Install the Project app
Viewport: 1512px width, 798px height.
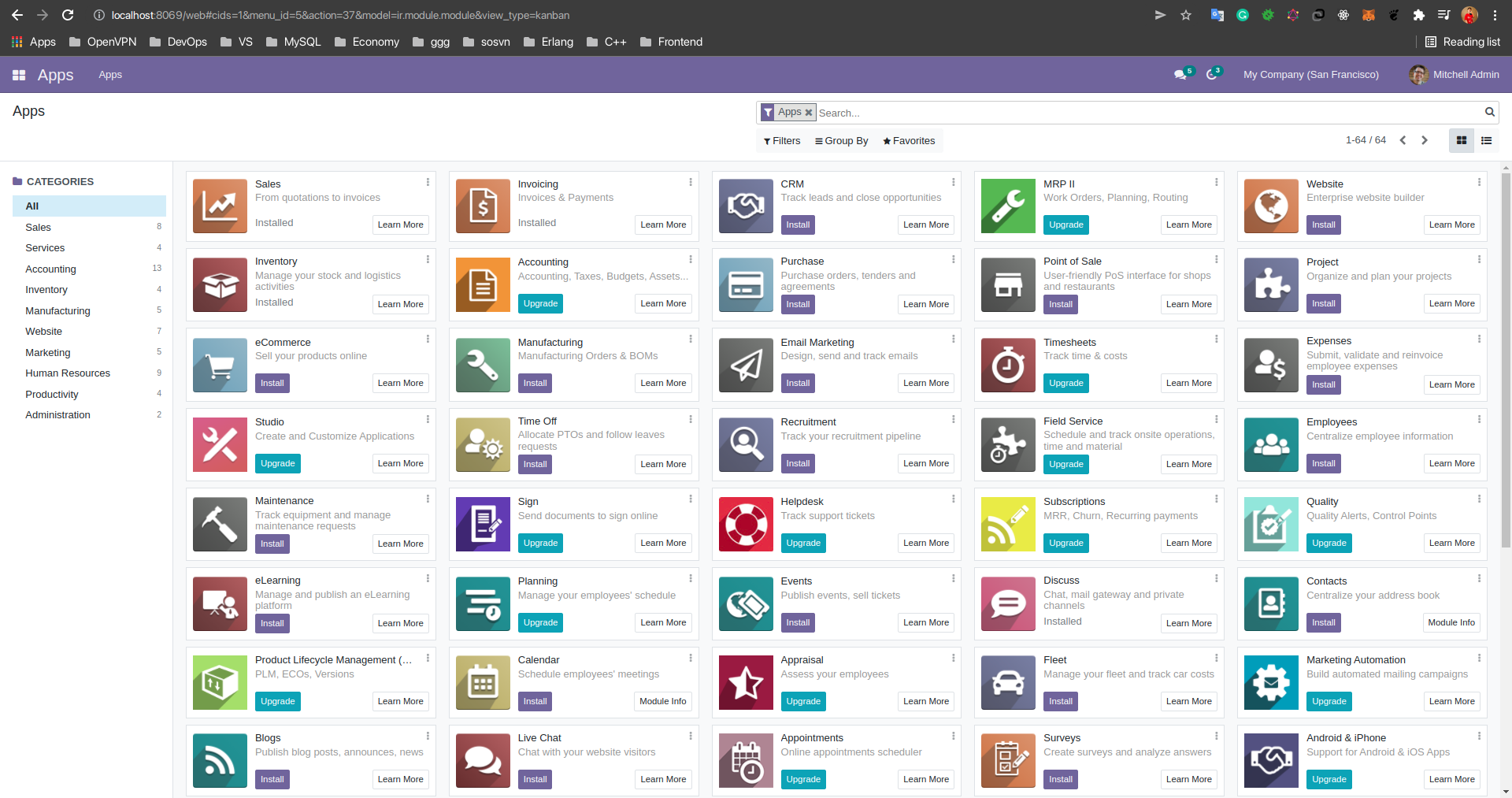click(1323, 303)
